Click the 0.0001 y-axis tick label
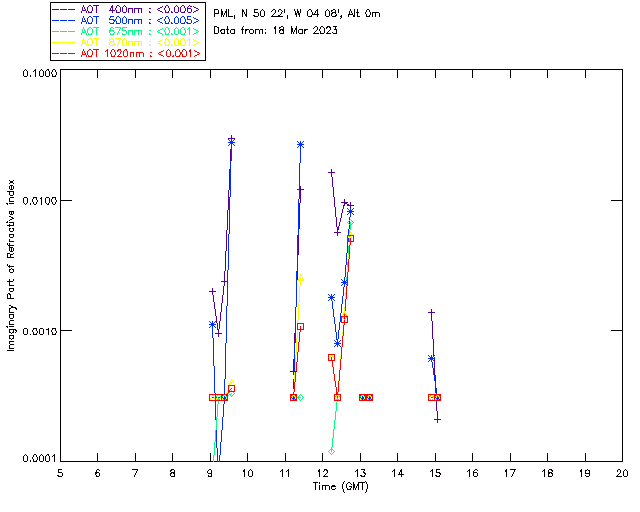Image resolution: width=640 pixels, height=512 pixels. 39,459
